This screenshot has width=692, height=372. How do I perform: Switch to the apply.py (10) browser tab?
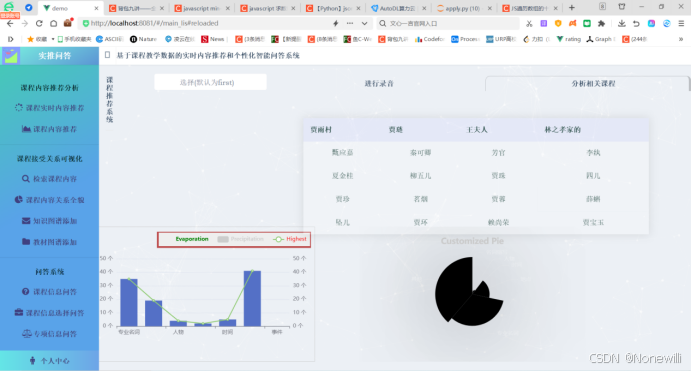464,8
